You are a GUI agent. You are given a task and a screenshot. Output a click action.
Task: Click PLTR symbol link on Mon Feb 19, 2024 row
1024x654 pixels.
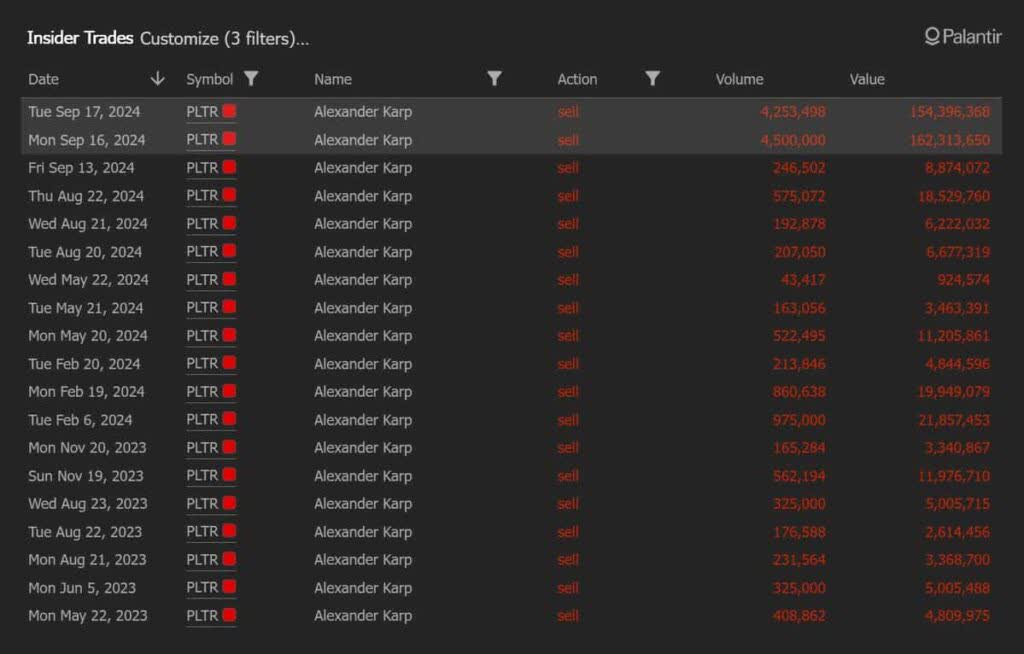202,392
